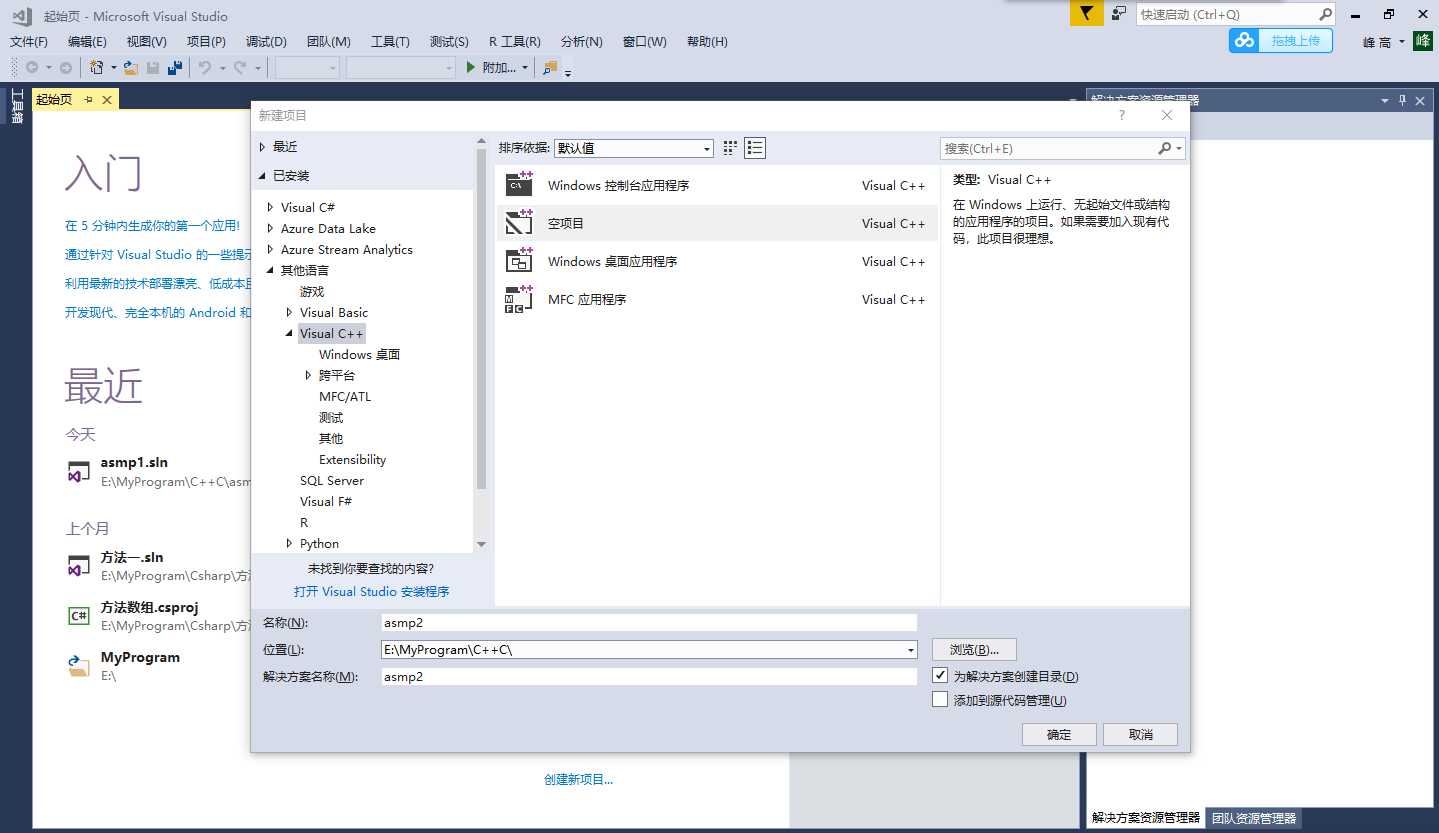Toggle the create directory for solution checkbox
This screenshot has width=1439, height=833.
(940, 676)
